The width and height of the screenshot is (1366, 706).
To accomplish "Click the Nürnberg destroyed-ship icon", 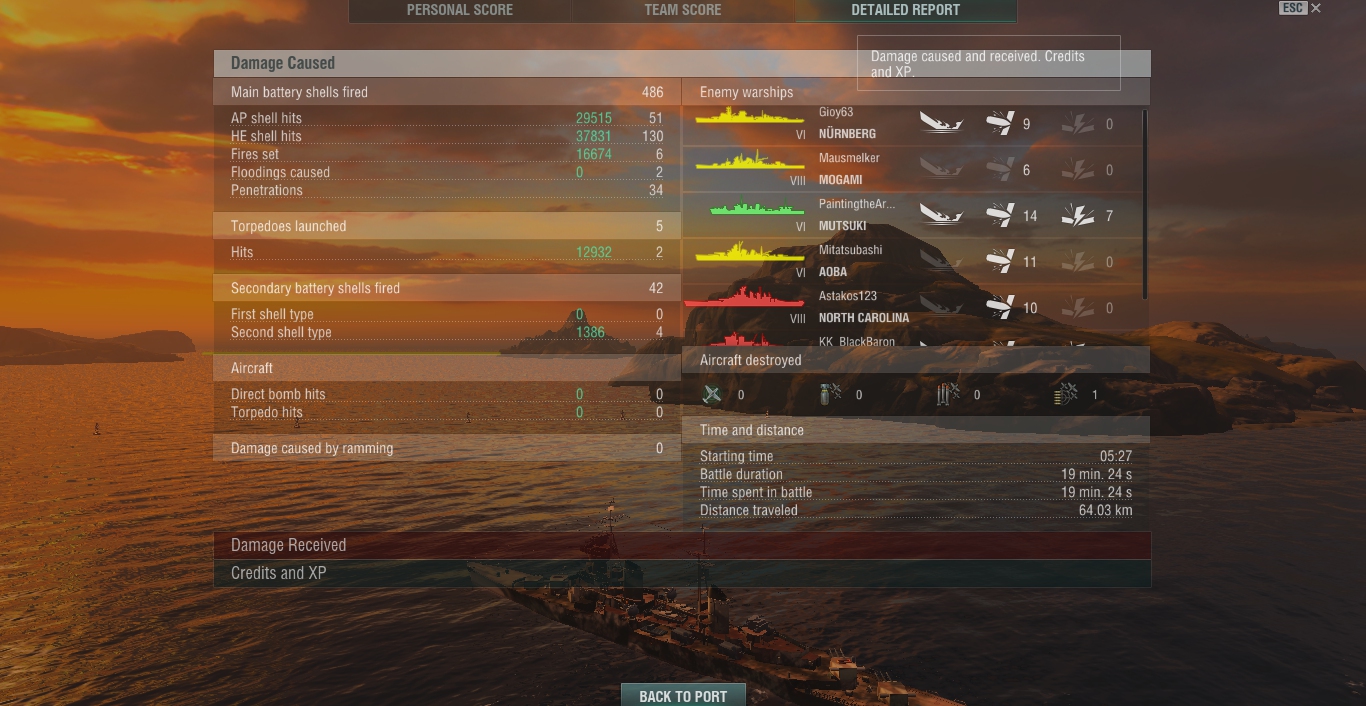I will [941, 124].
